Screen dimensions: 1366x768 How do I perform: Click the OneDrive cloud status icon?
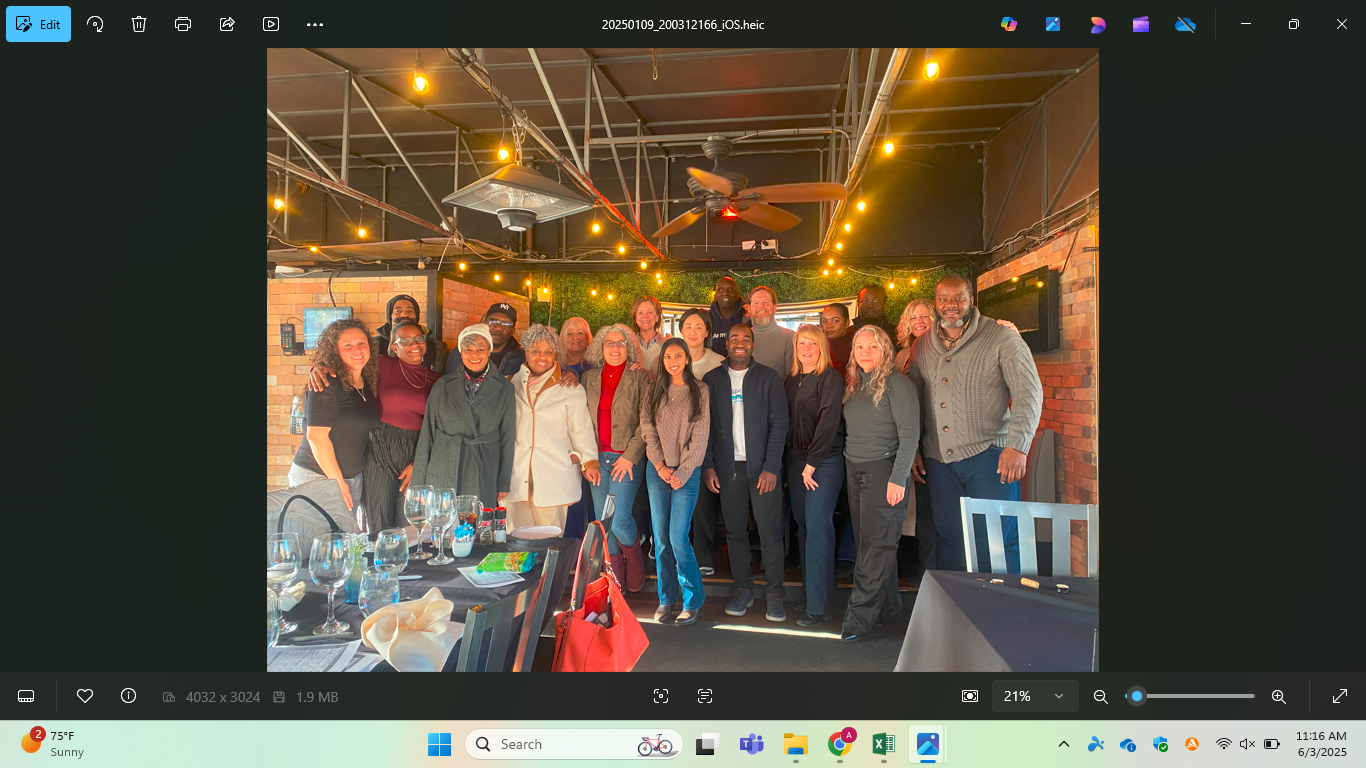[1185, 24]
